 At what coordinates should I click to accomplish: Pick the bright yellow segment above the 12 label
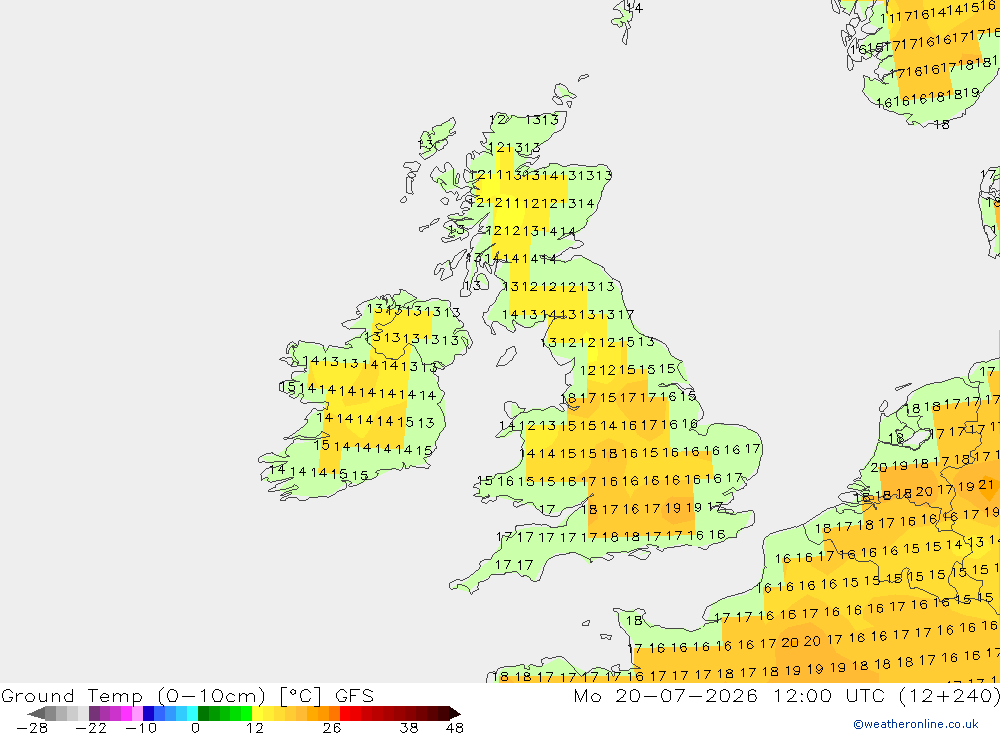pyautogui.click(x=257, y=713)
